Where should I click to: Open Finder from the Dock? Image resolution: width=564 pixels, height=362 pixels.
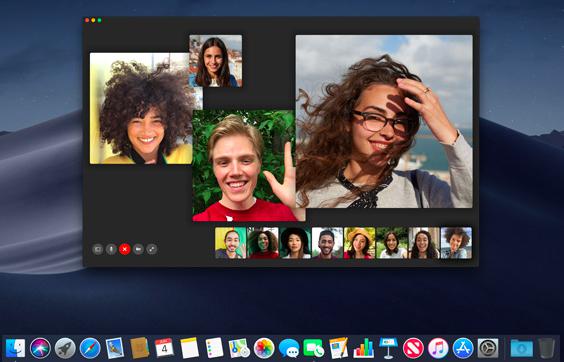15,348
